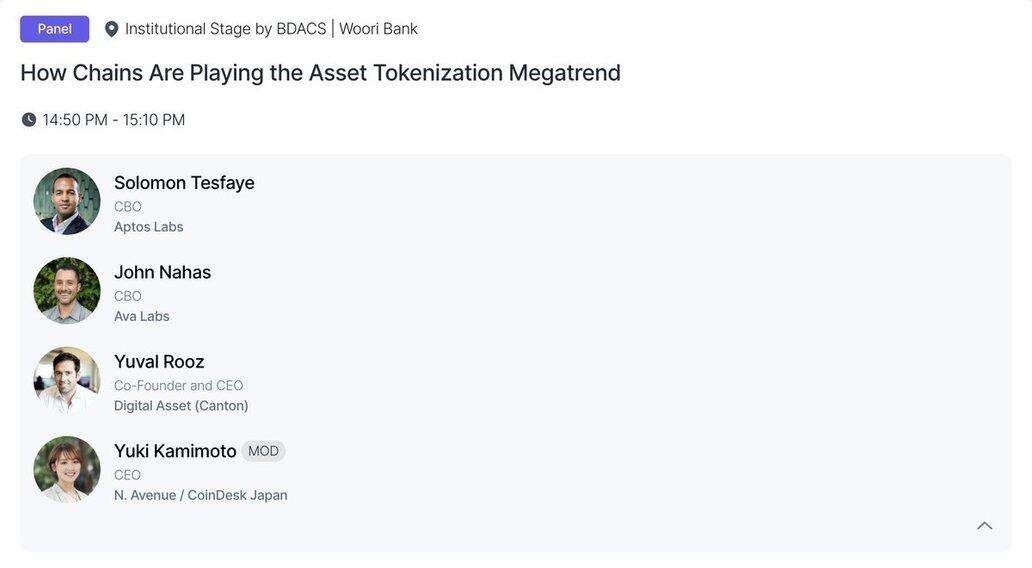Click the Aptos Labs company label

tap(149, 227)
